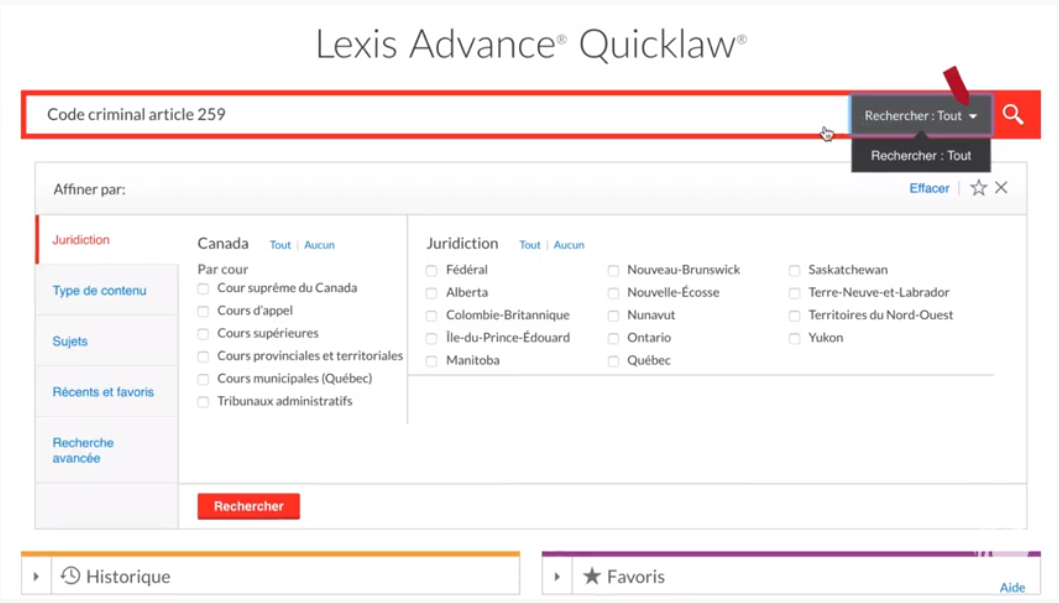Enable the Québec jurisdiction checkbox
The width and height of the screenshot is (1059, 603).
tap(614, 361)
